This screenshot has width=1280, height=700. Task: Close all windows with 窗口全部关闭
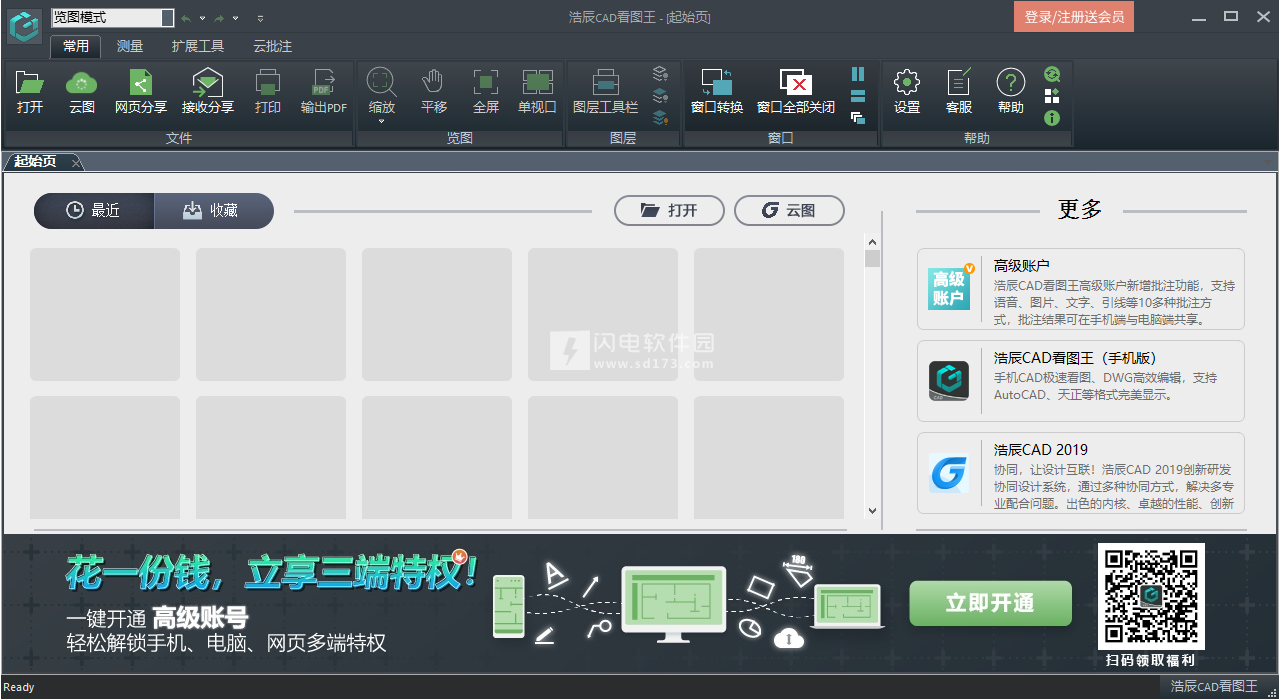click(x=796, y=92)
